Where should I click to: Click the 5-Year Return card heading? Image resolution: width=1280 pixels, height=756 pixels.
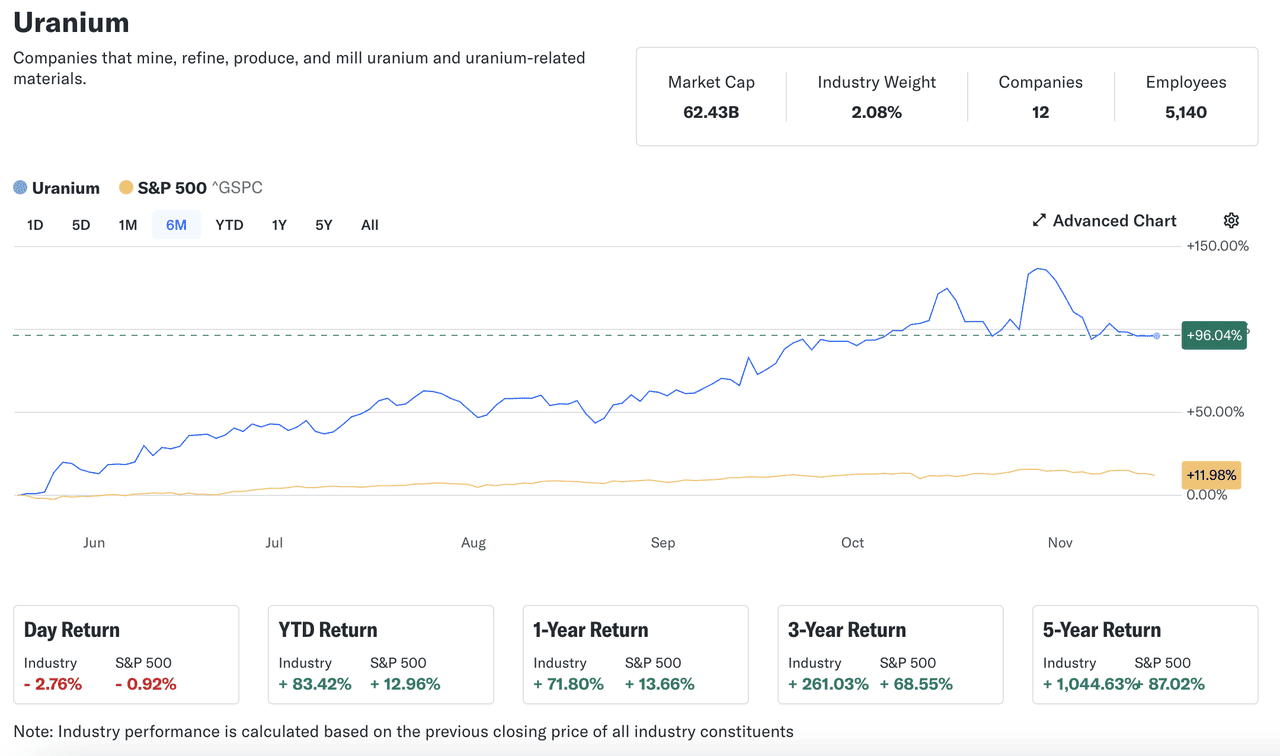[1102, 630]
